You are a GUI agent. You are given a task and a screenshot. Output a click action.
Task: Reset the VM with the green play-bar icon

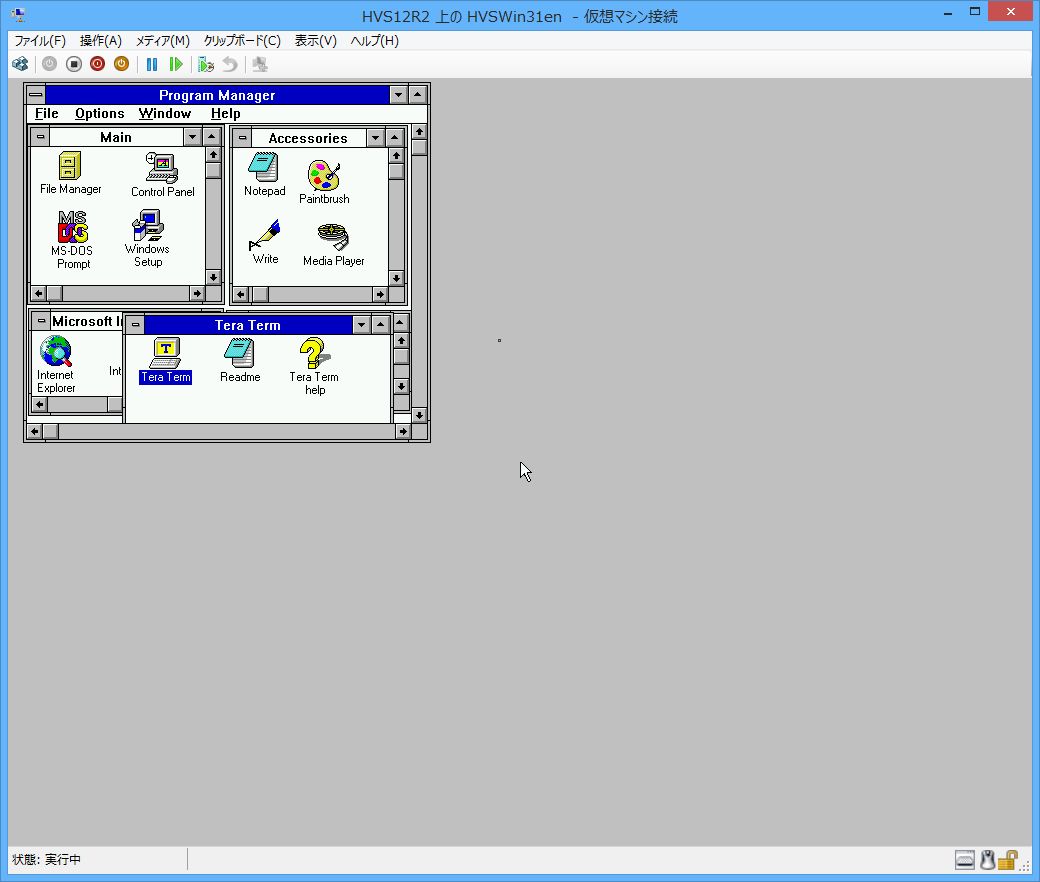(176, 64)
